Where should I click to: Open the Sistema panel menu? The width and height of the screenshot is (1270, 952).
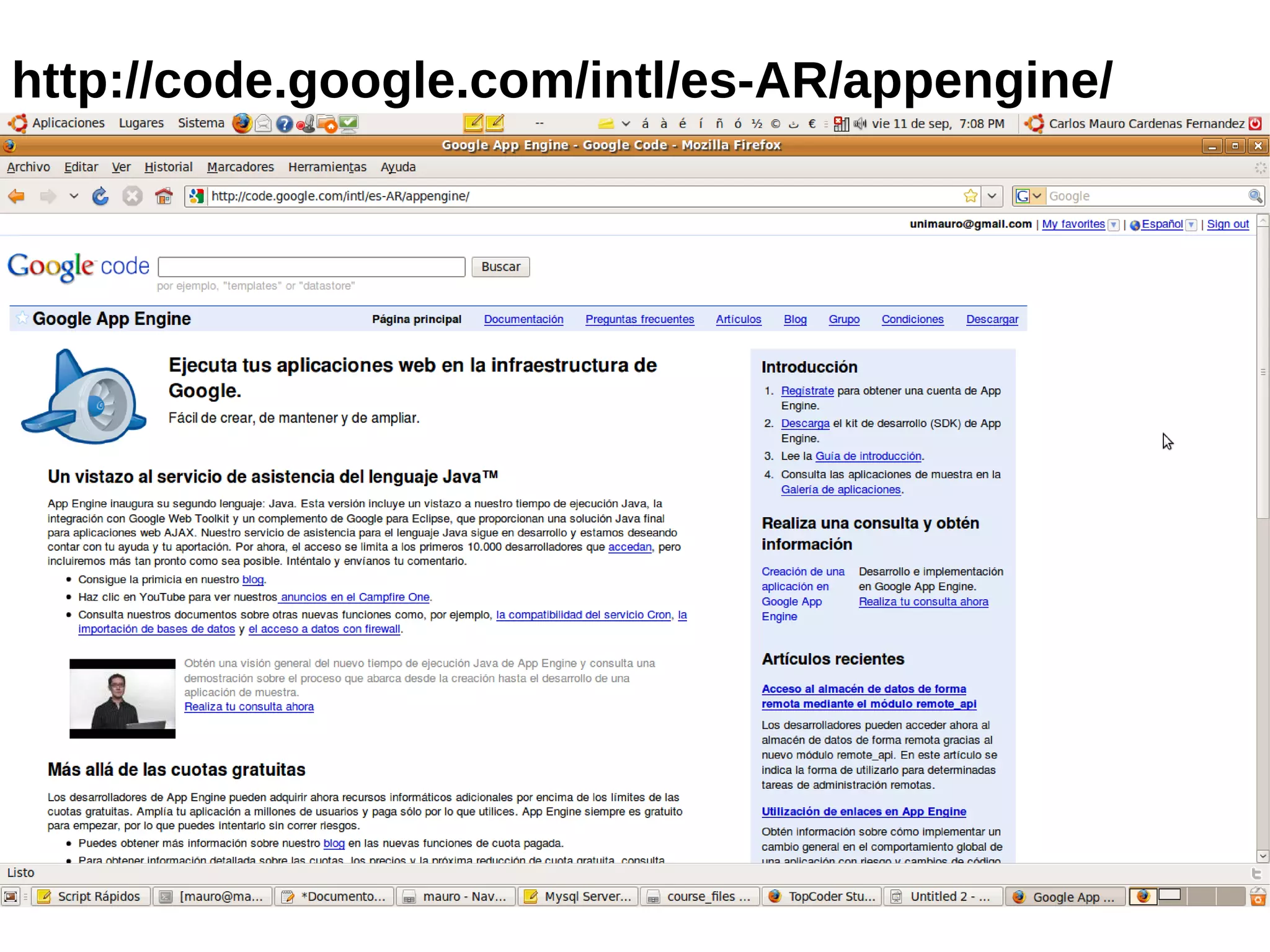201,123
